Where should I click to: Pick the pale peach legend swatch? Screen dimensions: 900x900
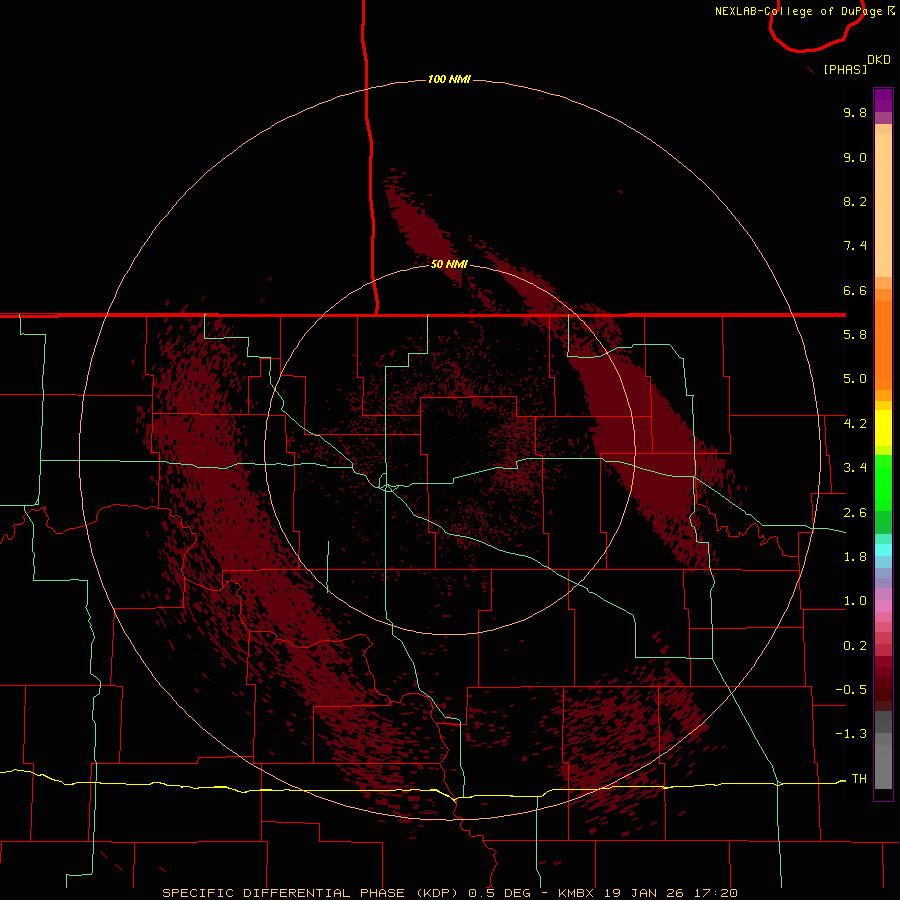(883, 205)
